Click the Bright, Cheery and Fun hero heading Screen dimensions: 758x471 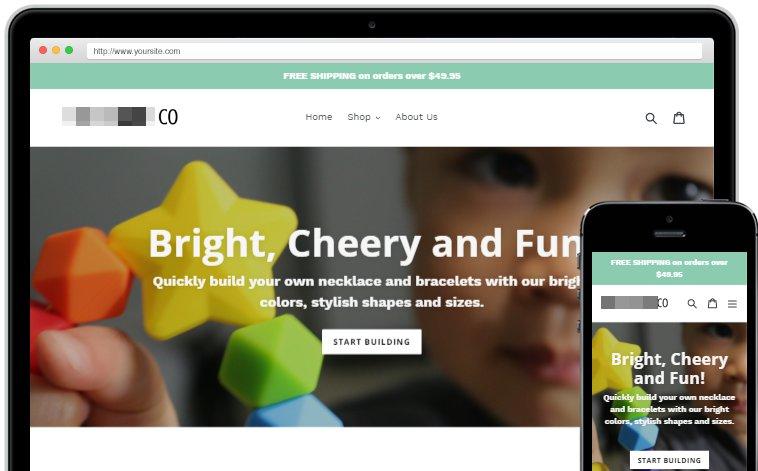tap(365, 243)
